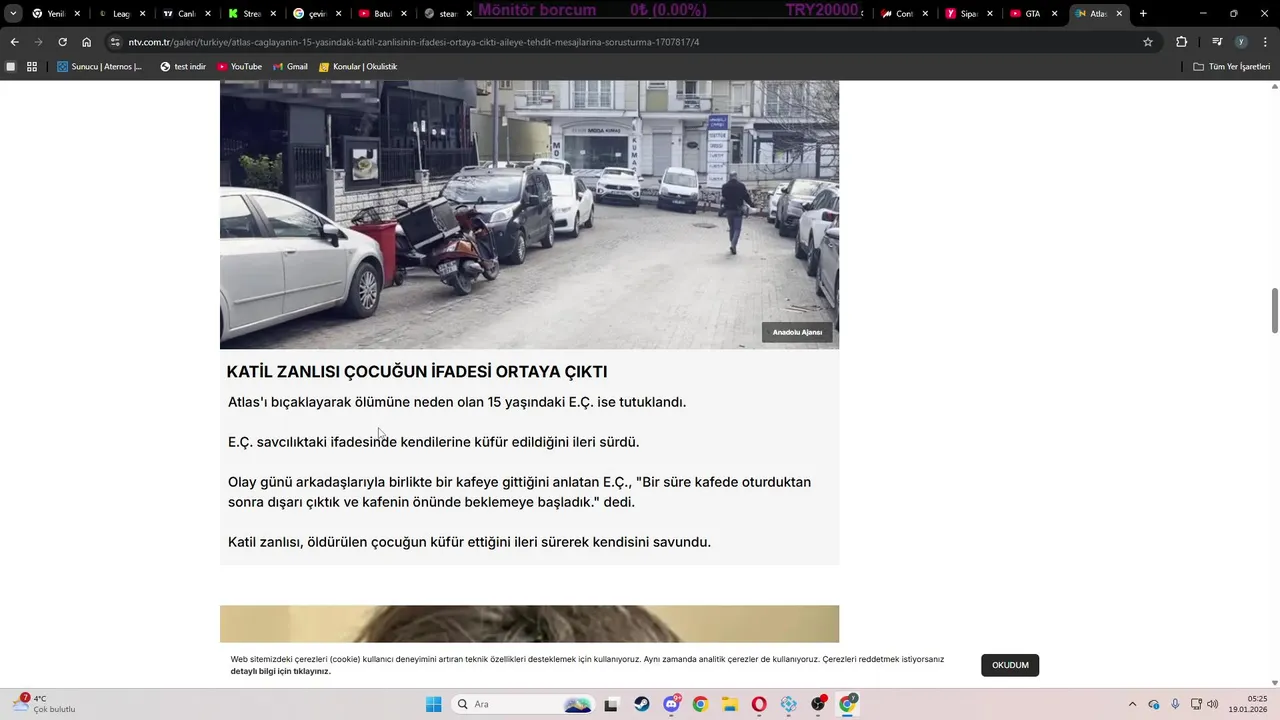Open the weather widget showing 4°C
This screenshot has height=720, width=1280.
click(45, 704)
